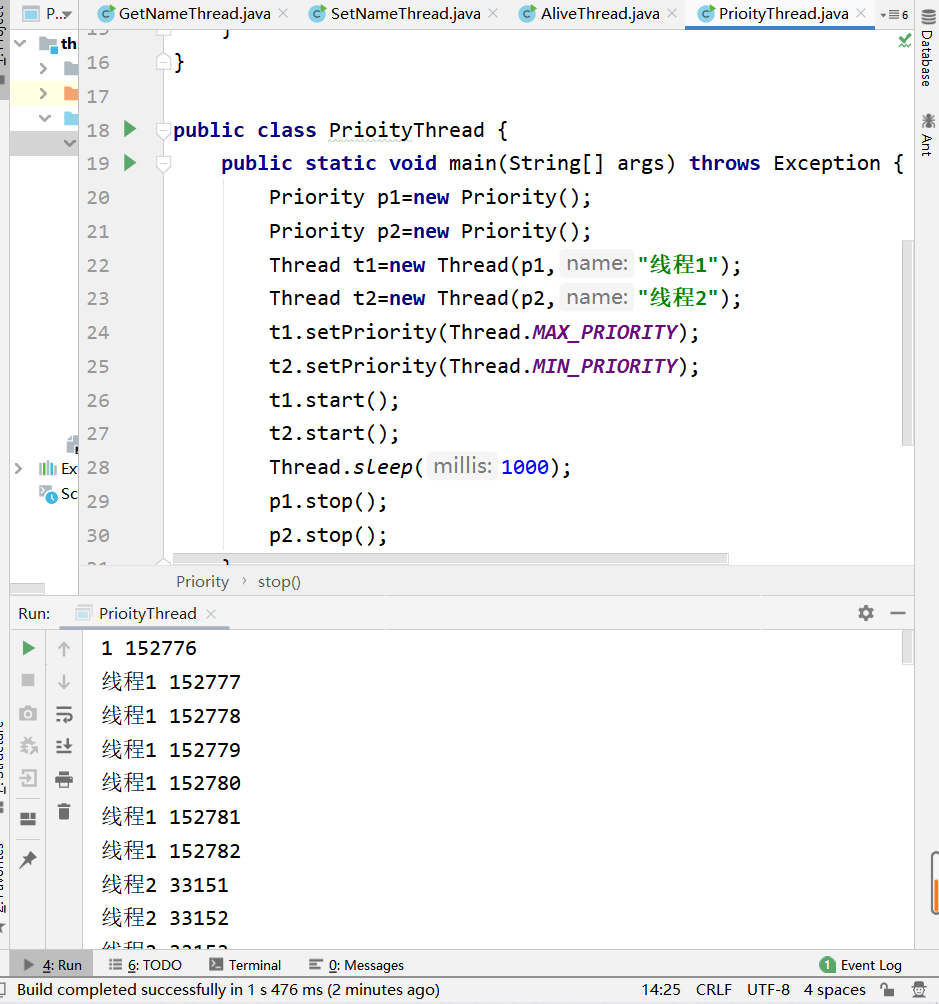Image resolution: width=939 pixels, height=1004 pixels.
Task: Fold class at line 18
Action: click(163, 131)
